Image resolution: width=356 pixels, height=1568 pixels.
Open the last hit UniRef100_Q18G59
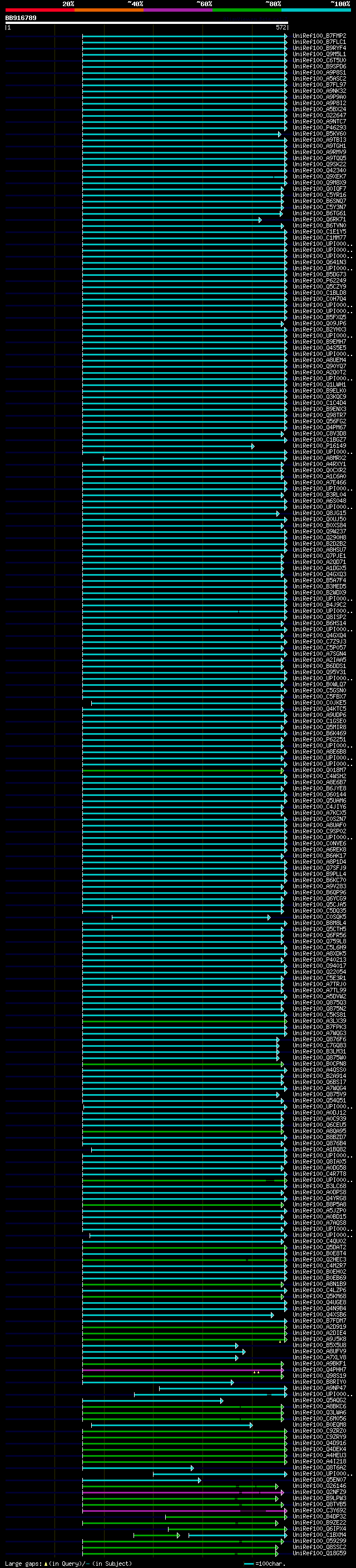pos(319,1553)
